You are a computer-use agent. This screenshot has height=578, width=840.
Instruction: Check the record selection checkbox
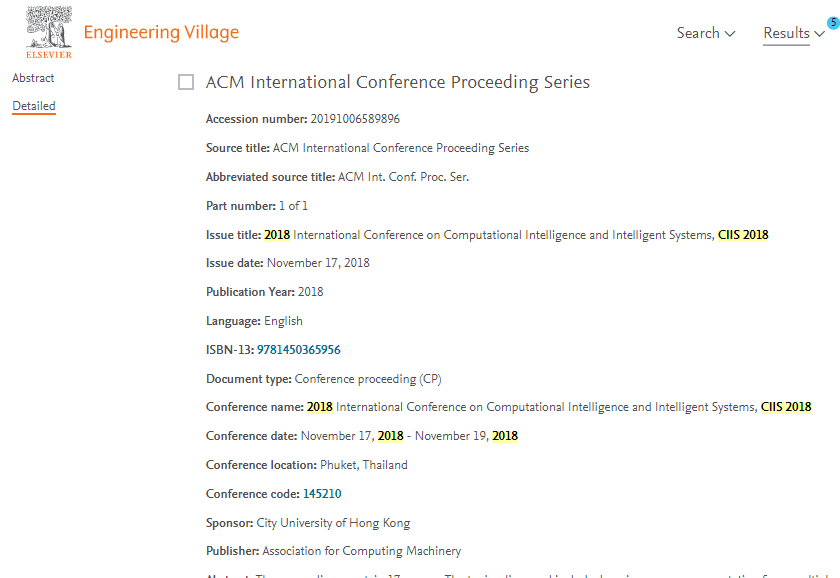coord(186,82)
